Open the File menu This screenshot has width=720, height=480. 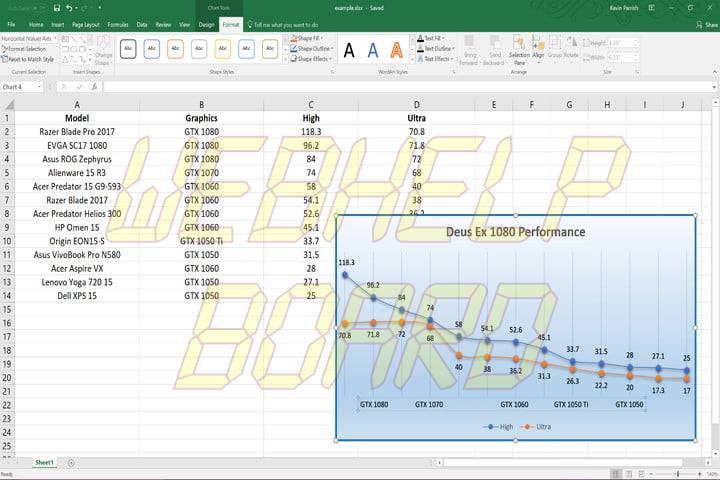coord(11,24)
